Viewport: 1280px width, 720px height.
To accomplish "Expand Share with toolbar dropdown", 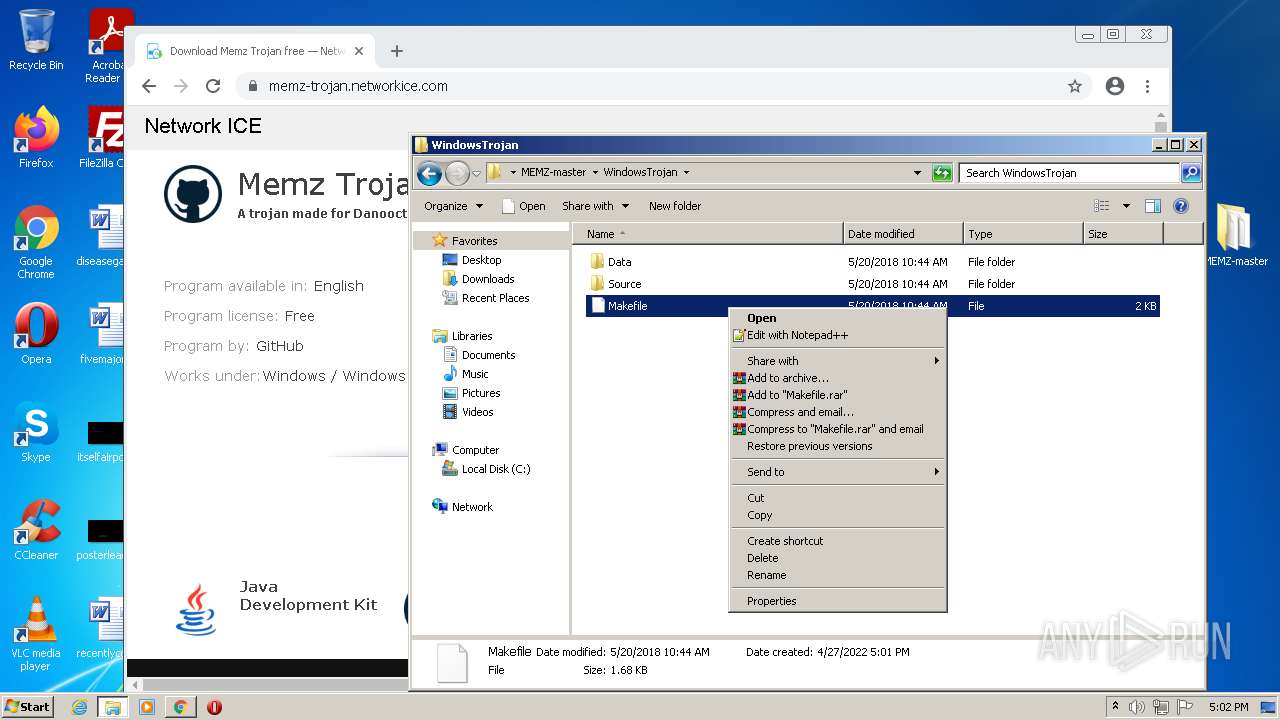I will [x=595, y=206].
